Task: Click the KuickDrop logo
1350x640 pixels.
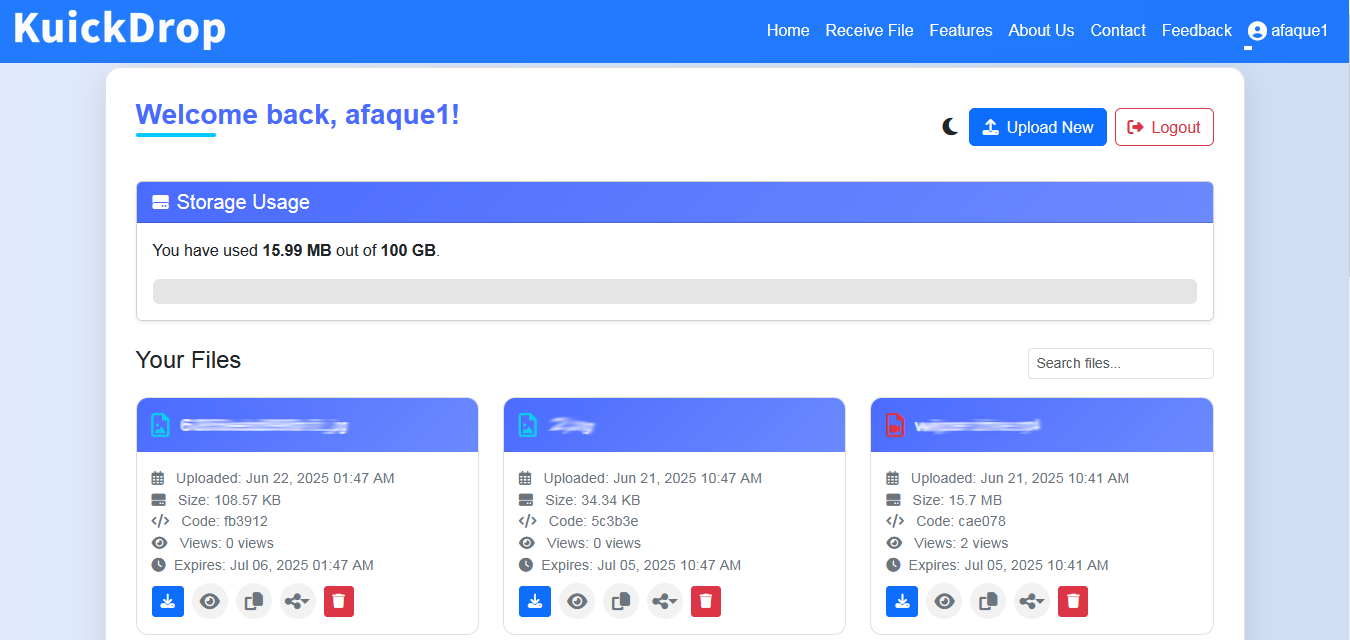Action: point(120,28)
